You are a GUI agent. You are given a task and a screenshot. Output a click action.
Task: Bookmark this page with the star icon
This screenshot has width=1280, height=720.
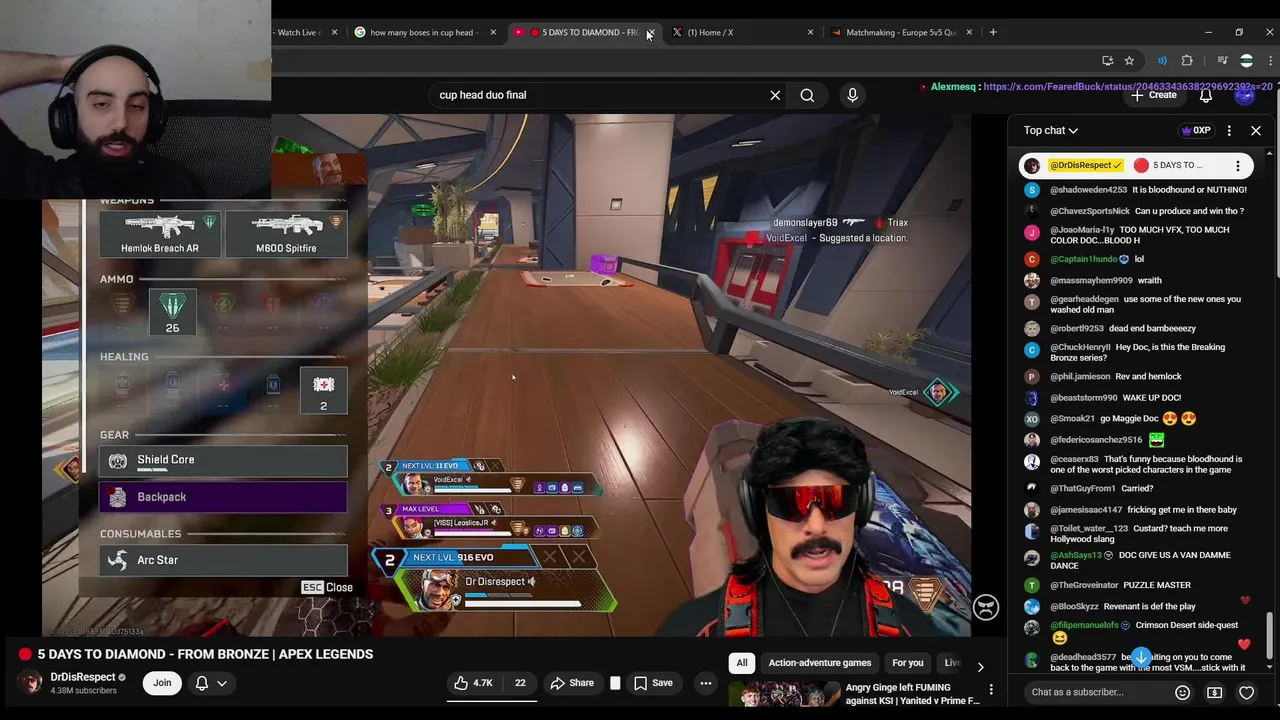tap(1129, 60)
